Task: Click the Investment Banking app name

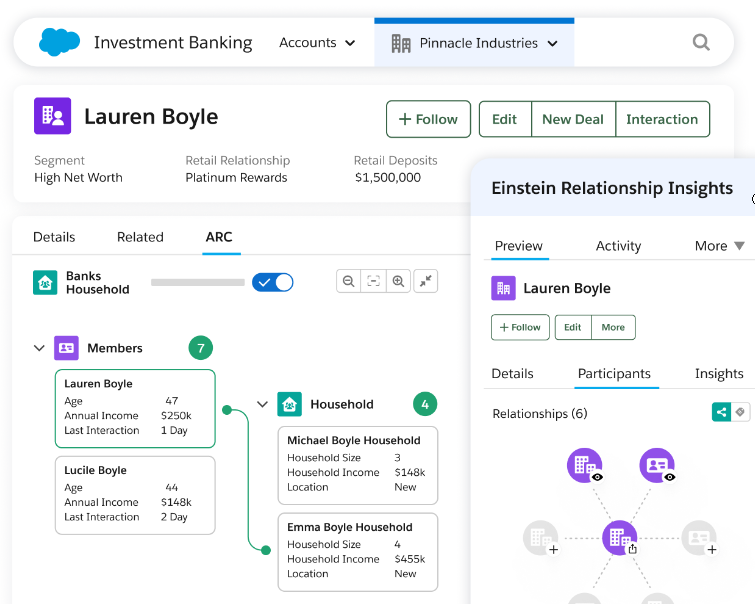Action: [173, 42]
